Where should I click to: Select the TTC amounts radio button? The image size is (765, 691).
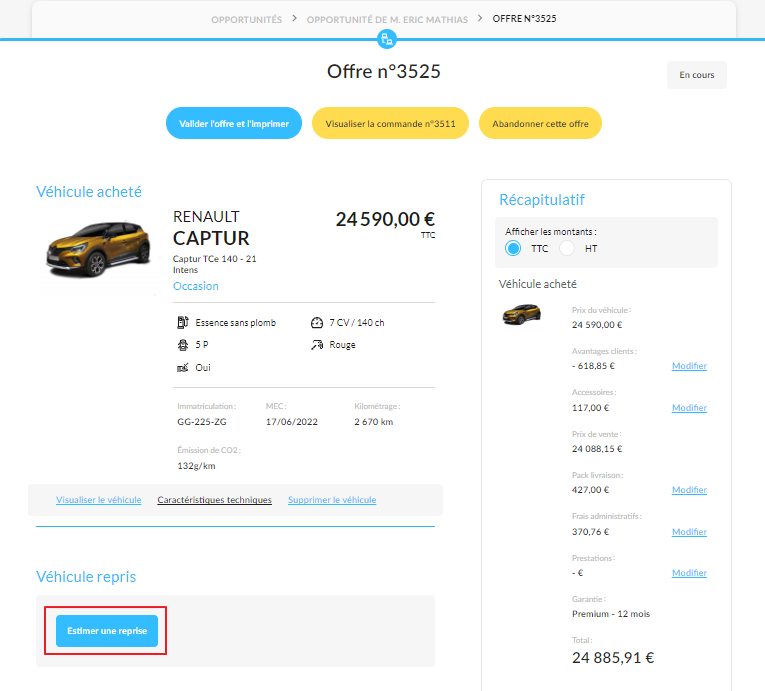coord(513,248)
